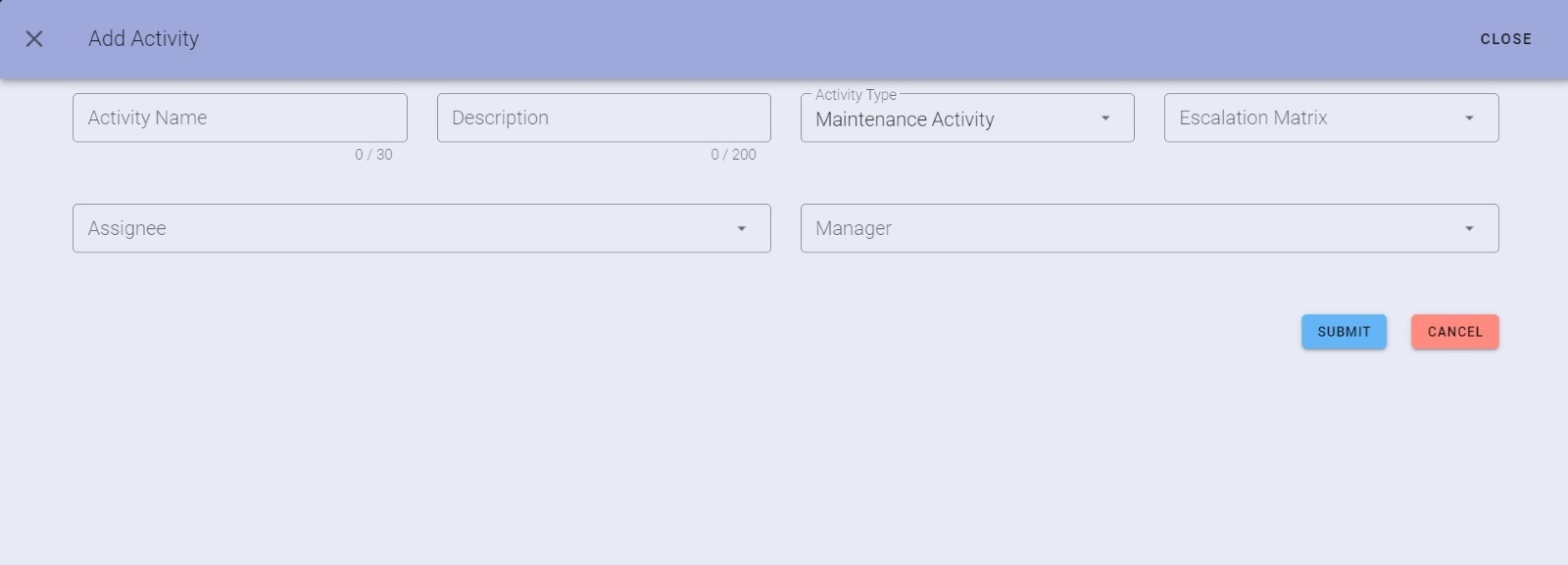Focus the Activity Name text field
1568x565 pixels.
click(x=239, y=118)
